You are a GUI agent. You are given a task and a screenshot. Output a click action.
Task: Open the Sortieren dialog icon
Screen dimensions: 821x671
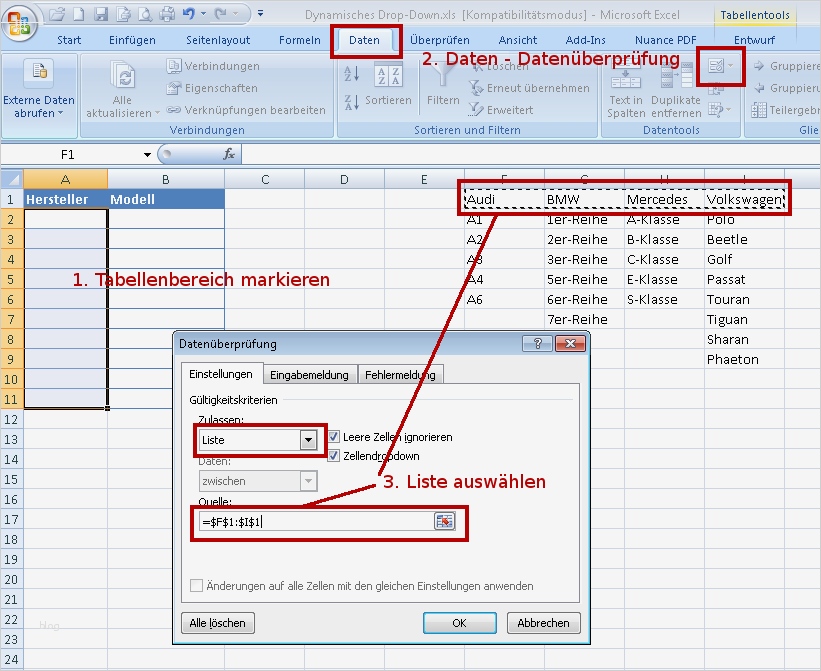point(388,76)
